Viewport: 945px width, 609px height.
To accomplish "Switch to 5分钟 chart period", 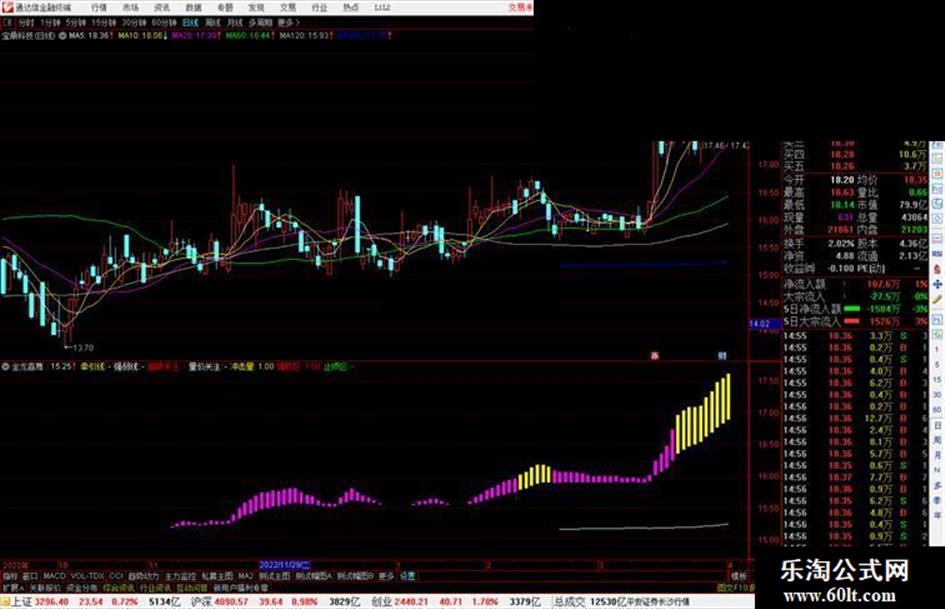I will (75, 23).
